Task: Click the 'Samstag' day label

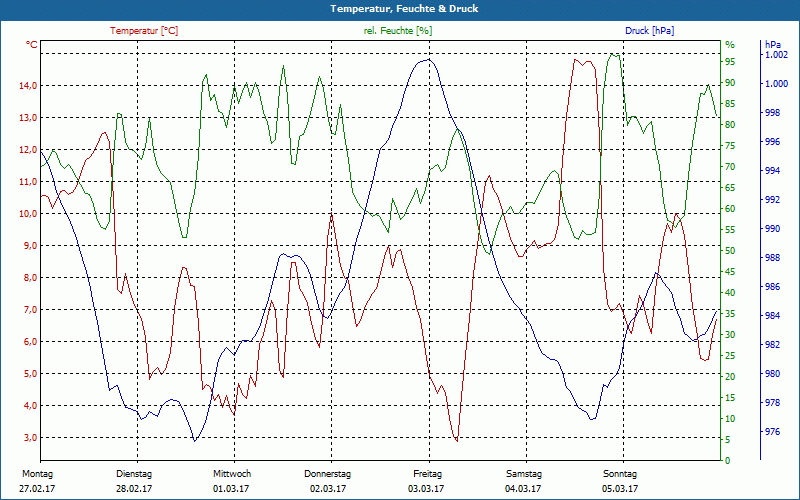Action: point(524,474)
